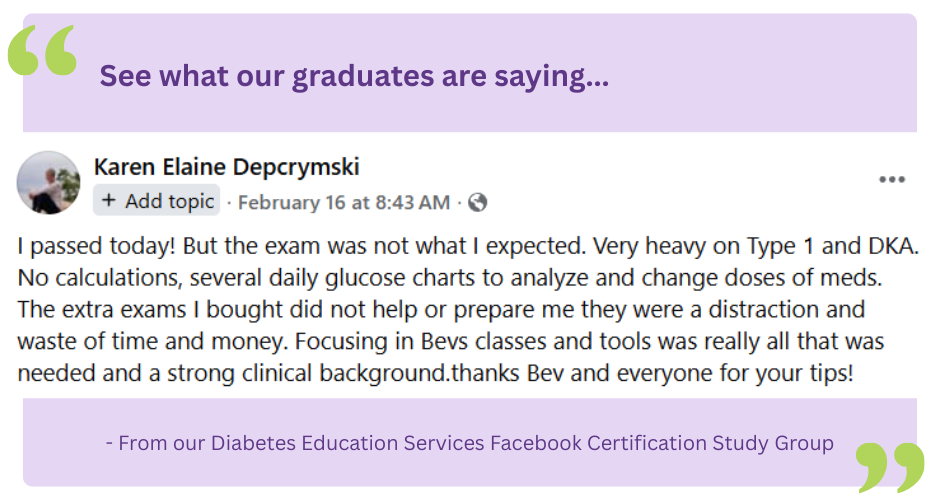Click the green opening quotation mark

click(42, 52)
